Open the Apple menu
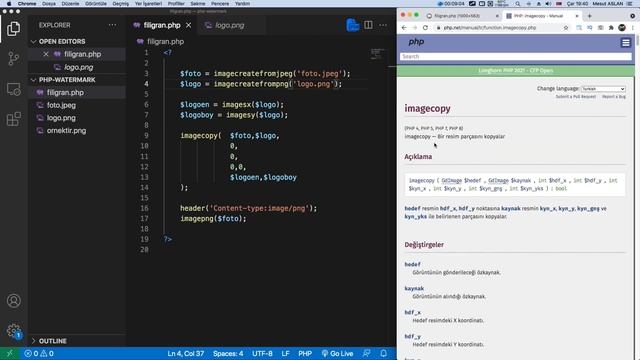 pos(9,4)
